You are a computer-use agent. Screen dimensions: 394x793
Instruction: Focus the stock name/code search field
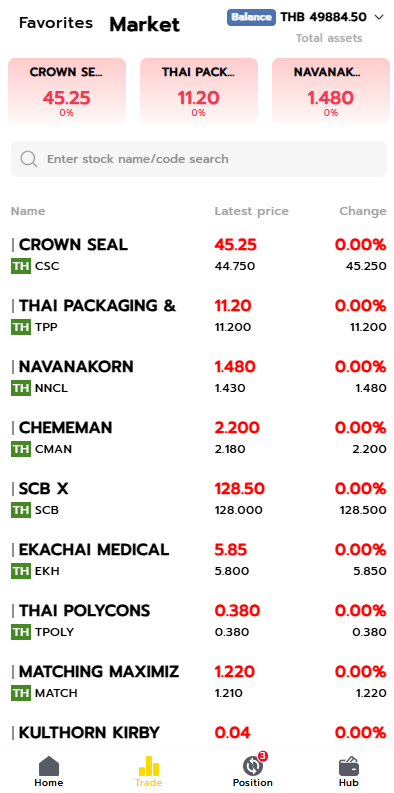(199, 159)
